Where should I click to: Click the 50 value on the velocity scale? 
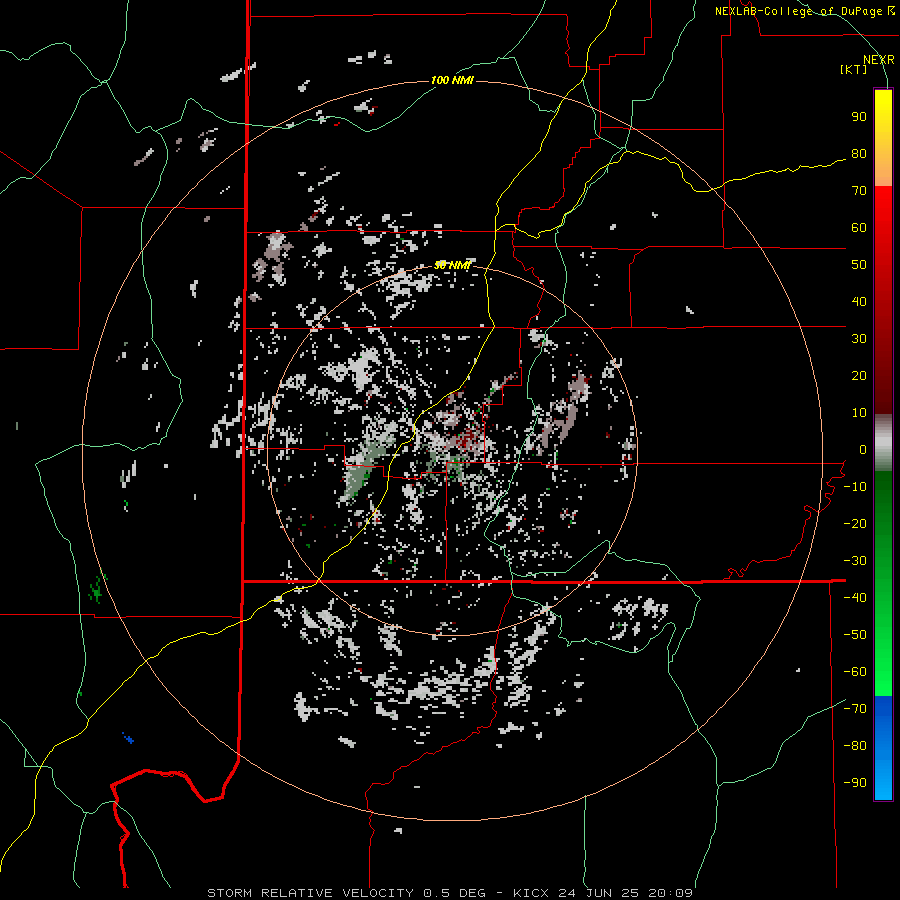pos(859,265)
